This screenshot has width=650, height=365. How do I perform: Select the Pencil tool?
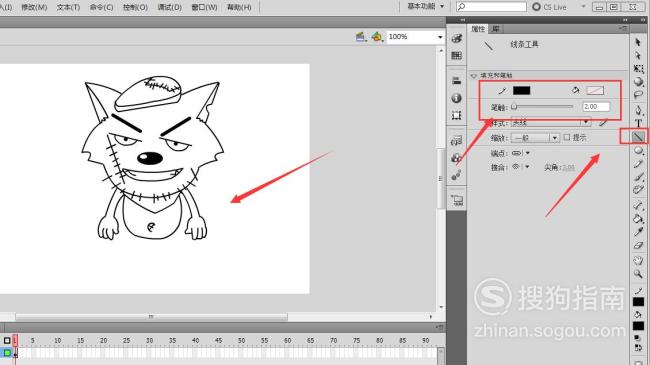point(638,164)
